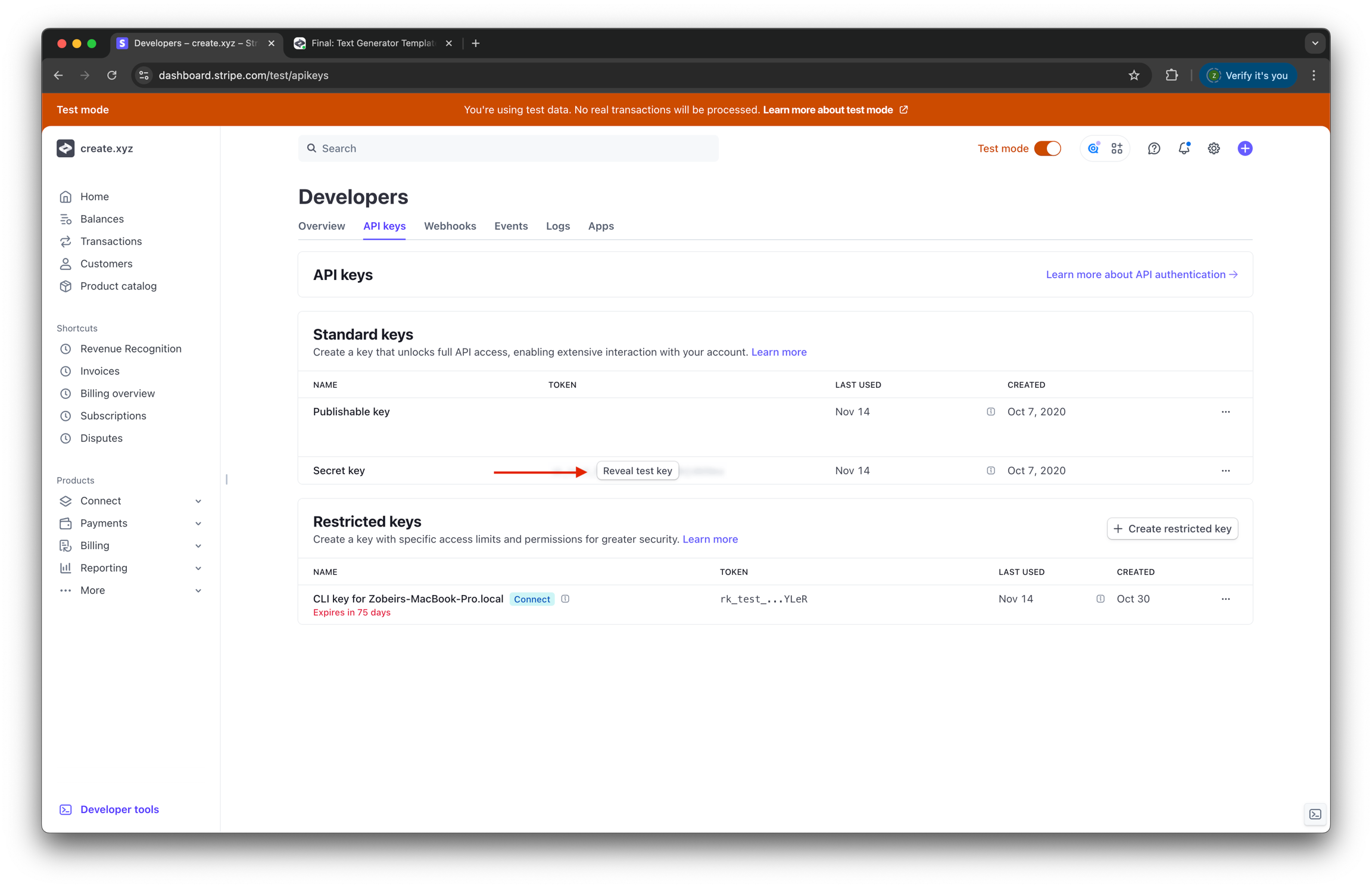Click the Search input field
The width and height of the screenshot is (1372, 888).
point(508,149)
